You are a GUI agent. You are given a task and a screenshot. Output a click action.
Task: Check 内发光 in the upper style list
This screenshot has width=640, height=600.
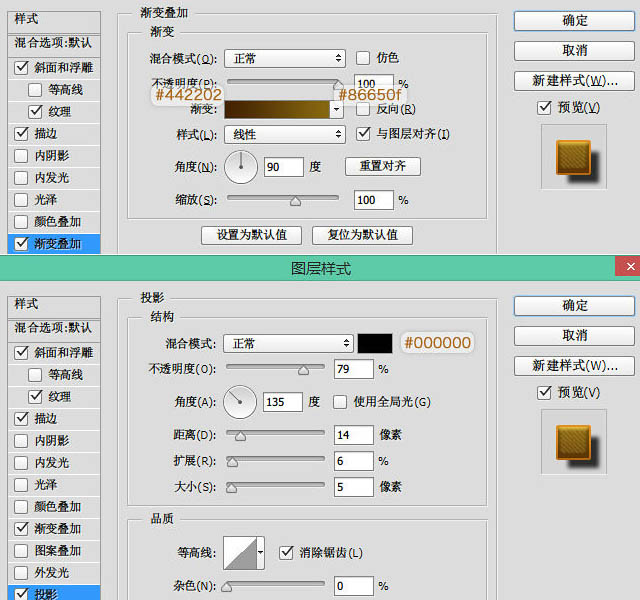[x=21, y=178]
